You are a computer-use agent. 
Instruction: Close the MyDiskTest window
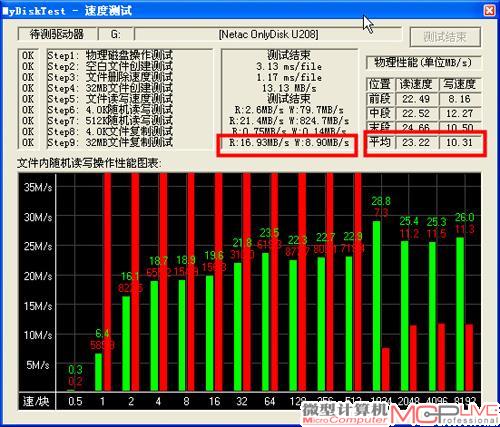tap(489, 11)
